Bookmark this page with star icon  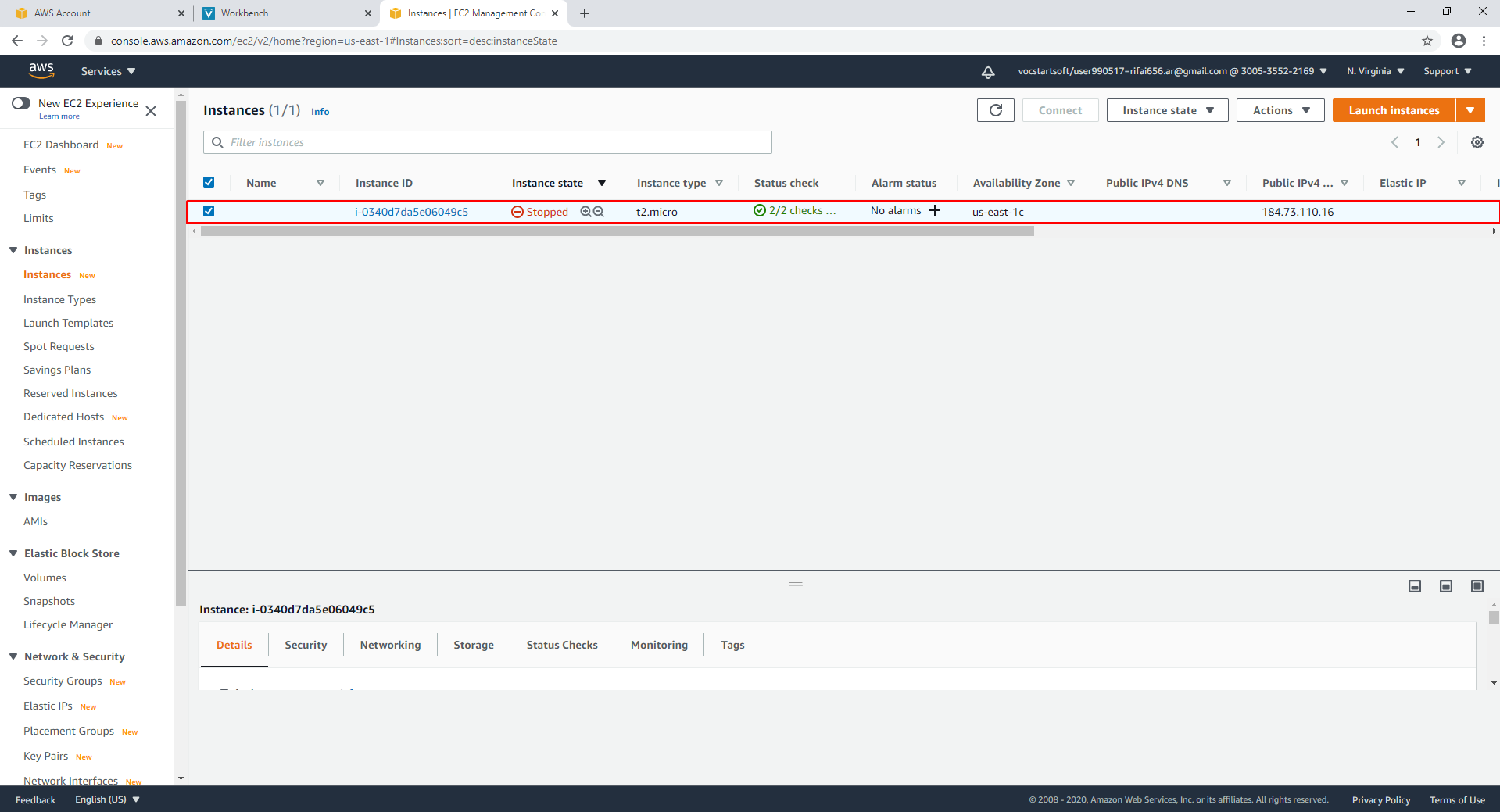tap(1427, 41)
